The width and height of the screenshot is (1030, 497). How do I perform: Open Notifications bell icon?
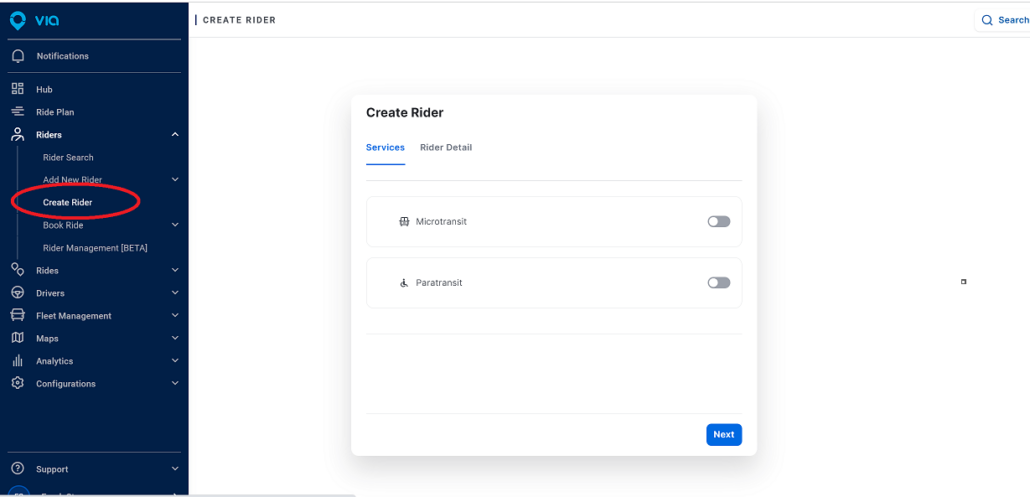18,56
